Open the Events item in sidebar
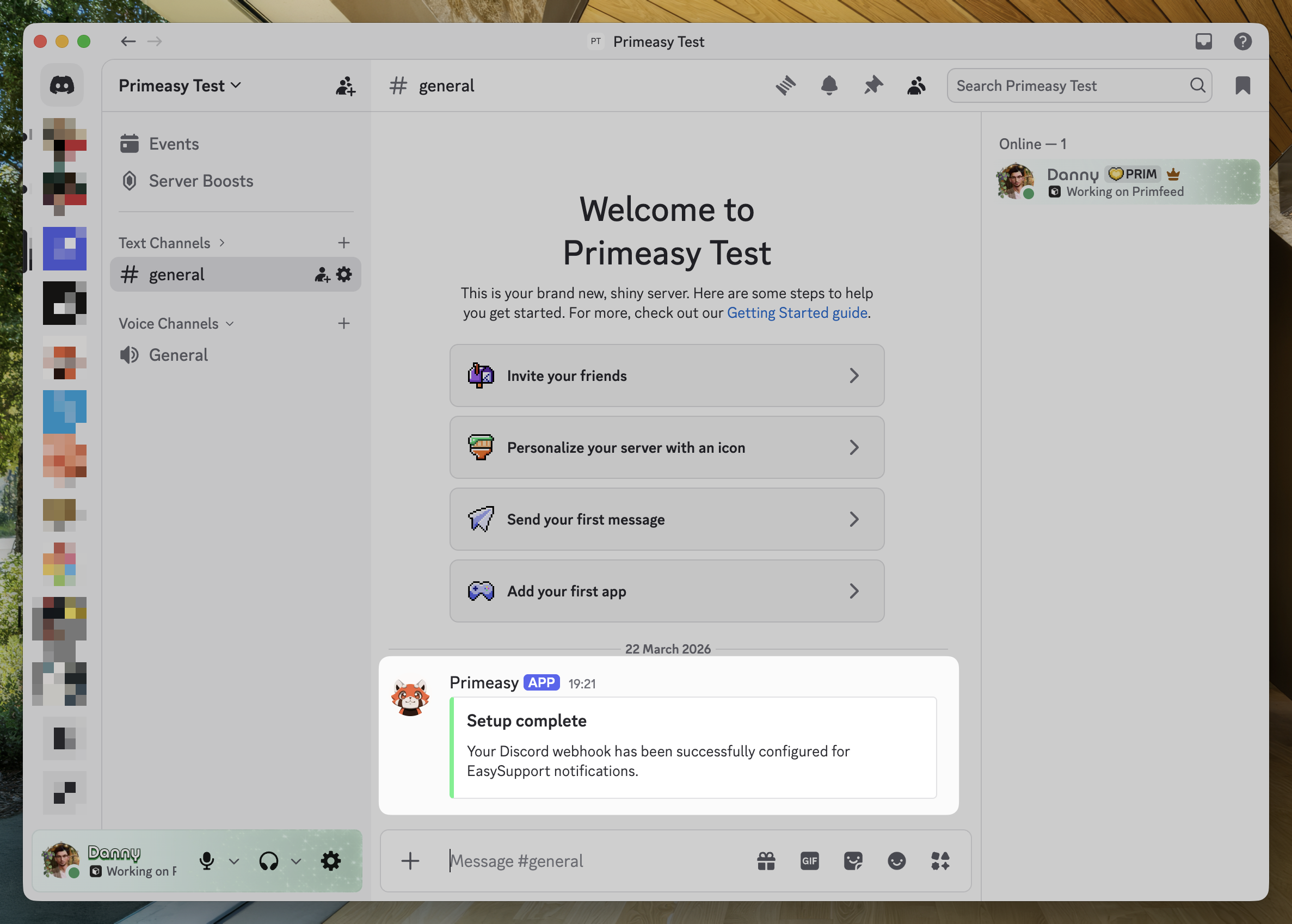Screen dimensions: 1292x924 174,144
